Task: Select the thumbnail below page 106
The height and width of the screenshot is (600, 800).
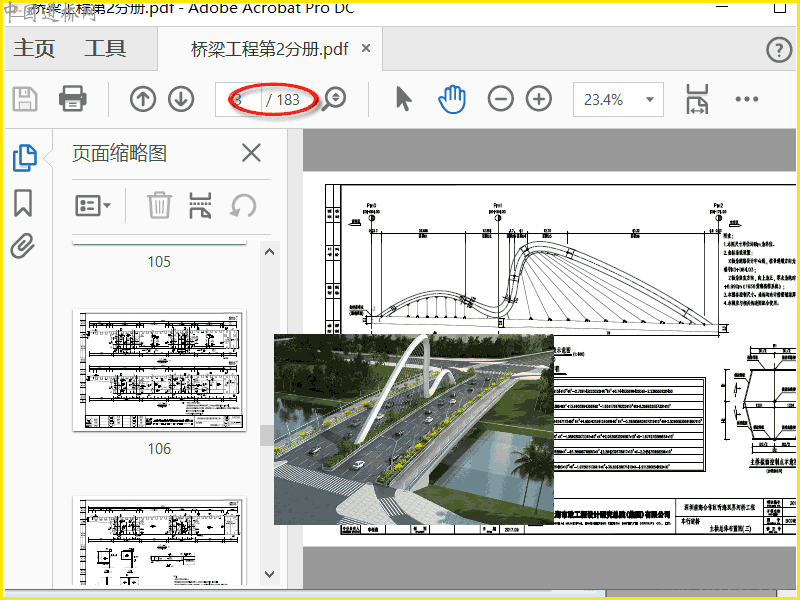Action: point(159,540)
